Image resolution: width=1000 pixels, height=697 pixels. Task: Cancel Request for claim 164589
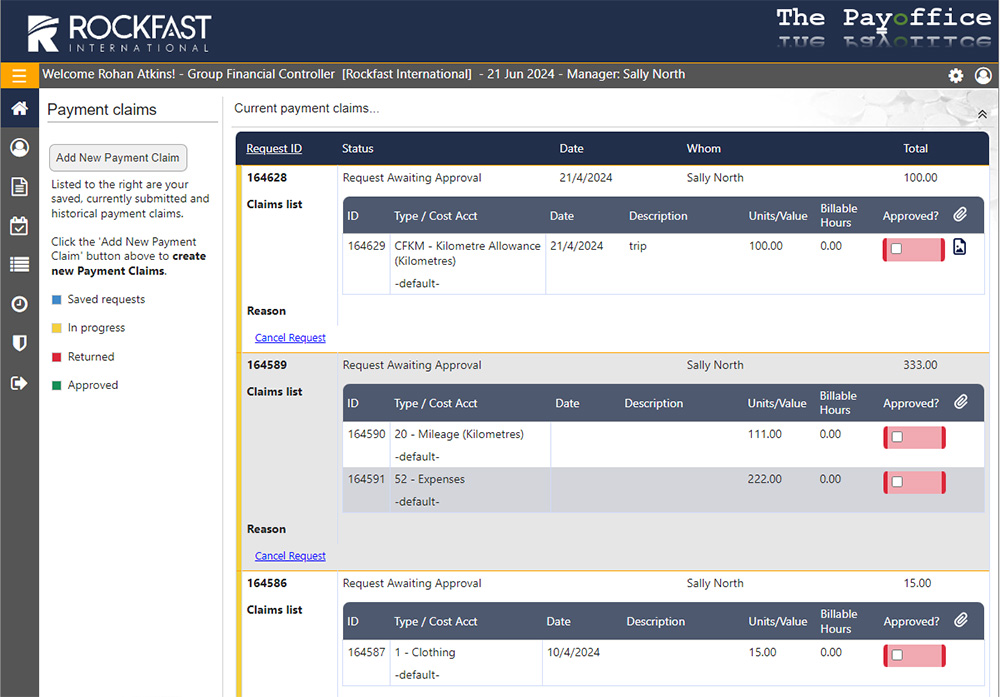pos(290,555)
